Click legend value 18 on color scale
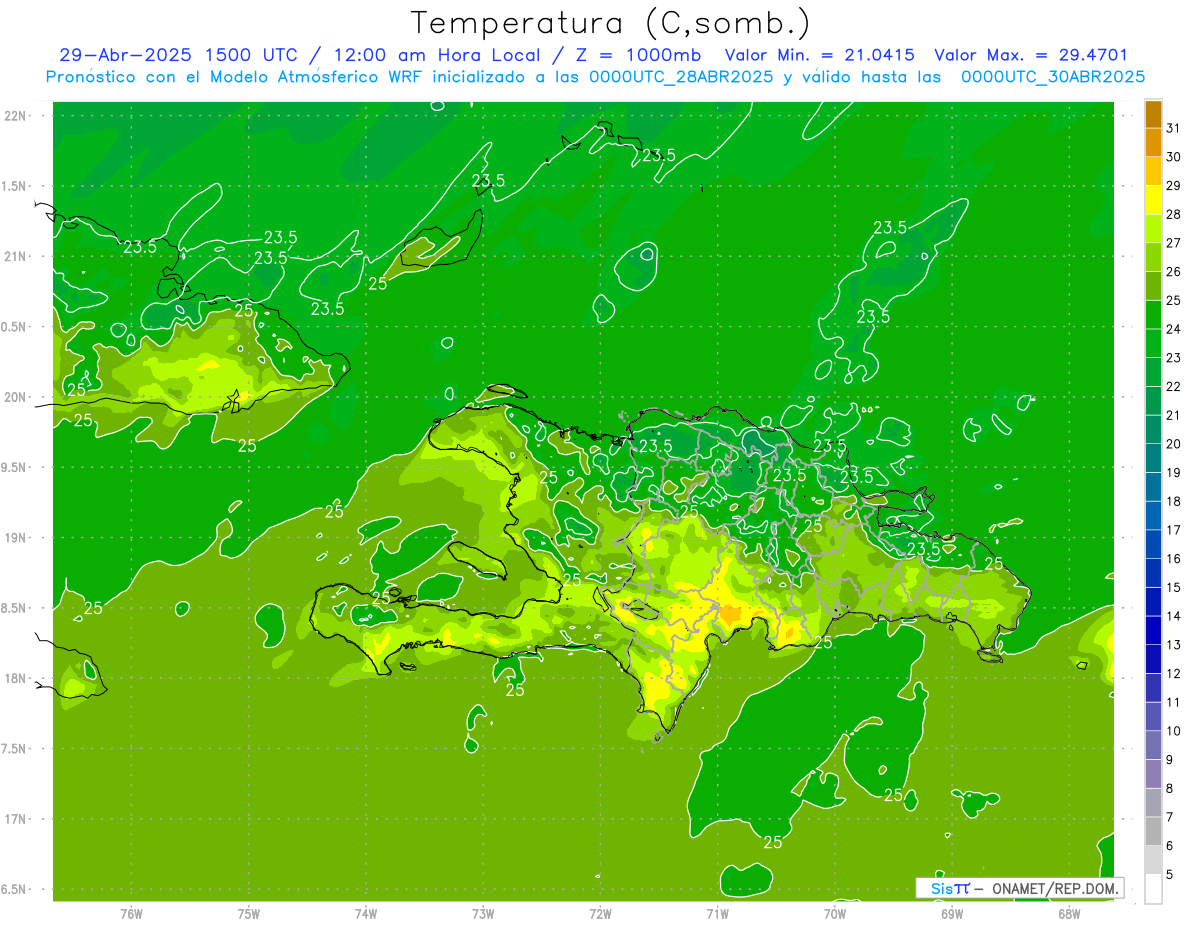This screenshot has height=927, width=1200. click(x=1173, y=501)
